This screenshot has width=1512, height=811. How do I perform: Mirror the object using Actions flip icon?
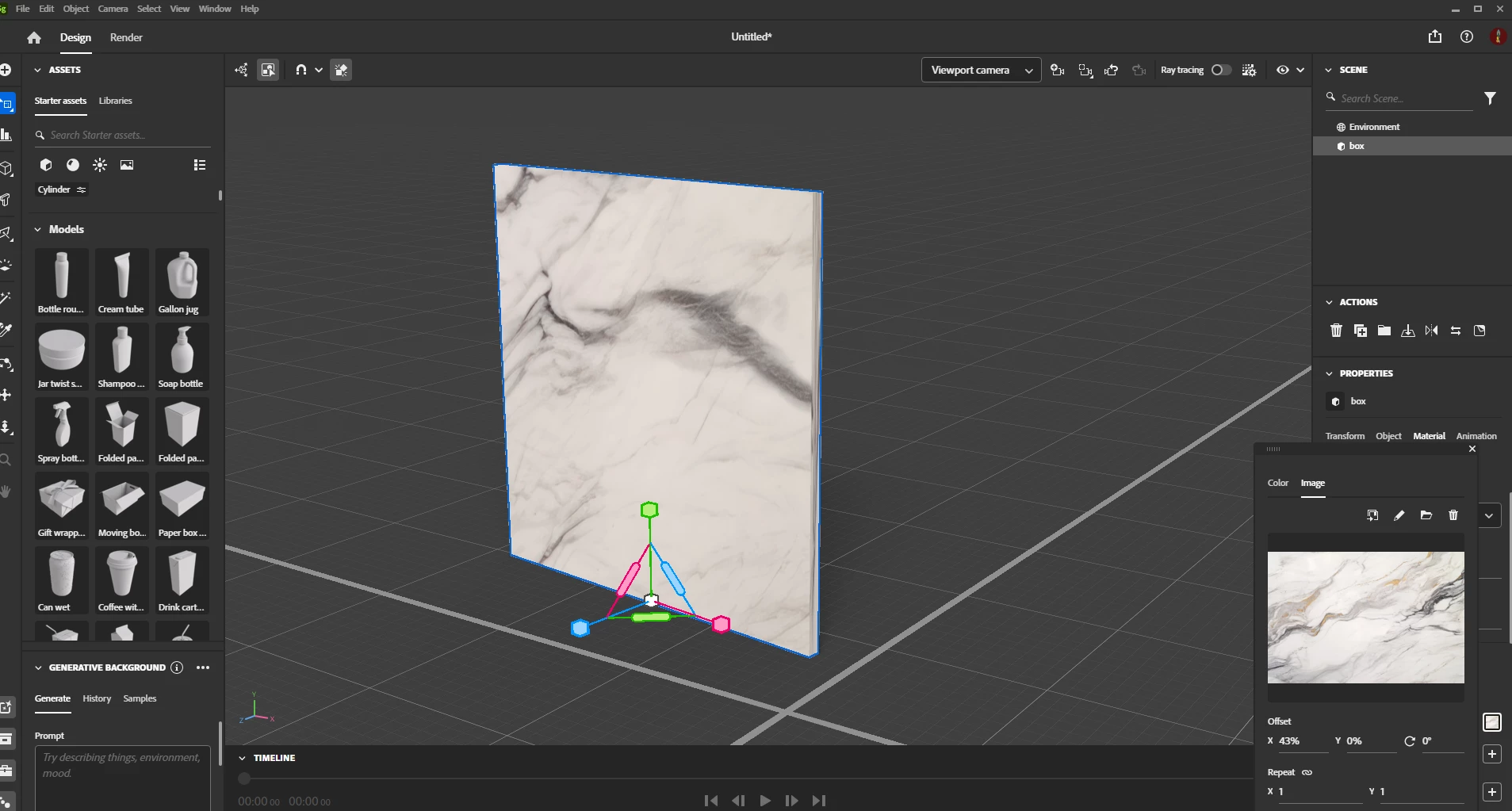pyautogui.click(x=1432, y=331)
